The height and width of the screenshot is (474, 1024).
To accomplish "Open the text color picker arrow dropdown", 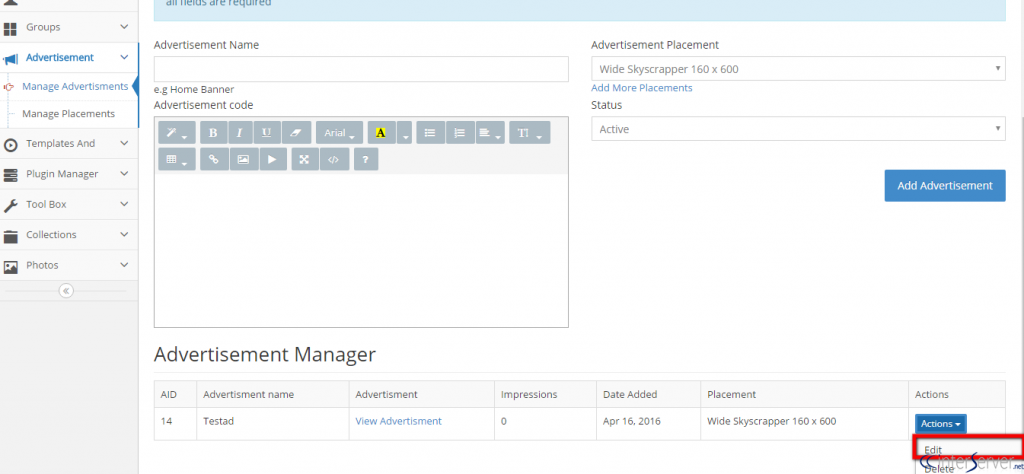I will coord(404,133).
